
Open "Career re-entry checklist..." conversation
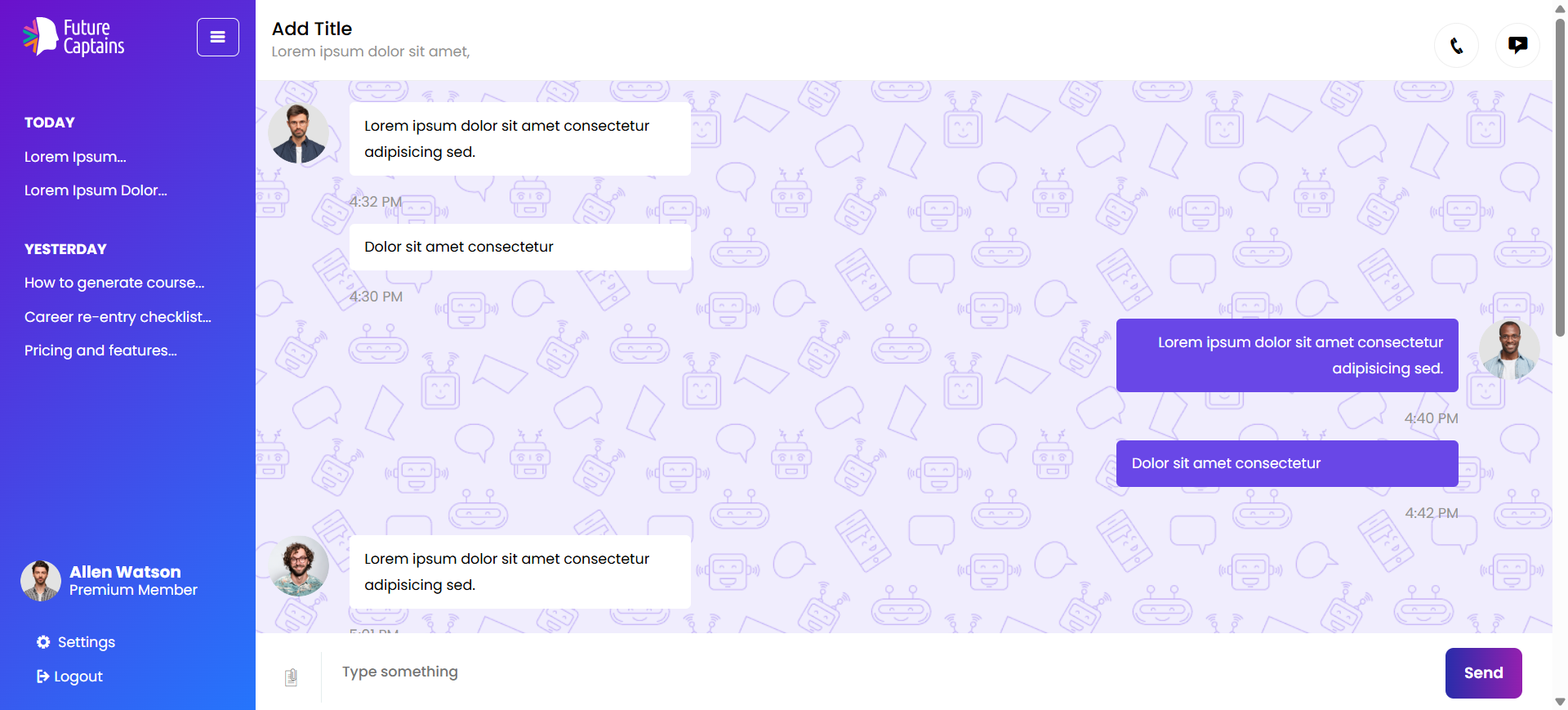pyautogui.click(x=118, y=317)
